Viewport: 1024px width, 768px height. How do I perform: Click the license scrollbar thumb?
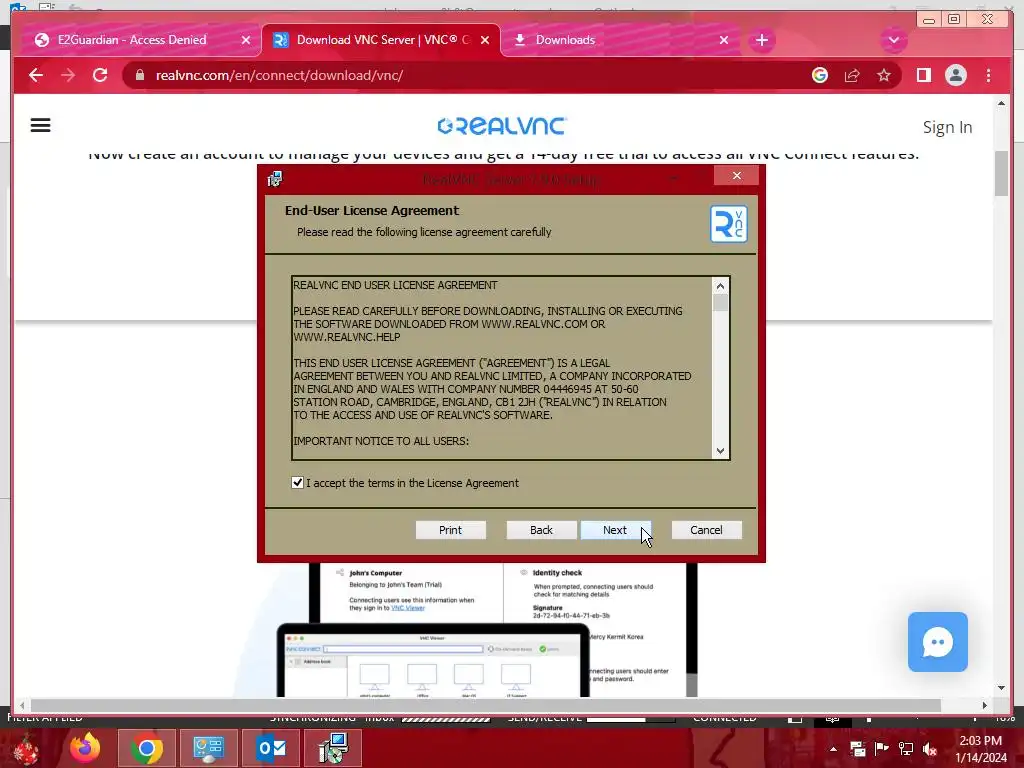click(x=720, y=302)
